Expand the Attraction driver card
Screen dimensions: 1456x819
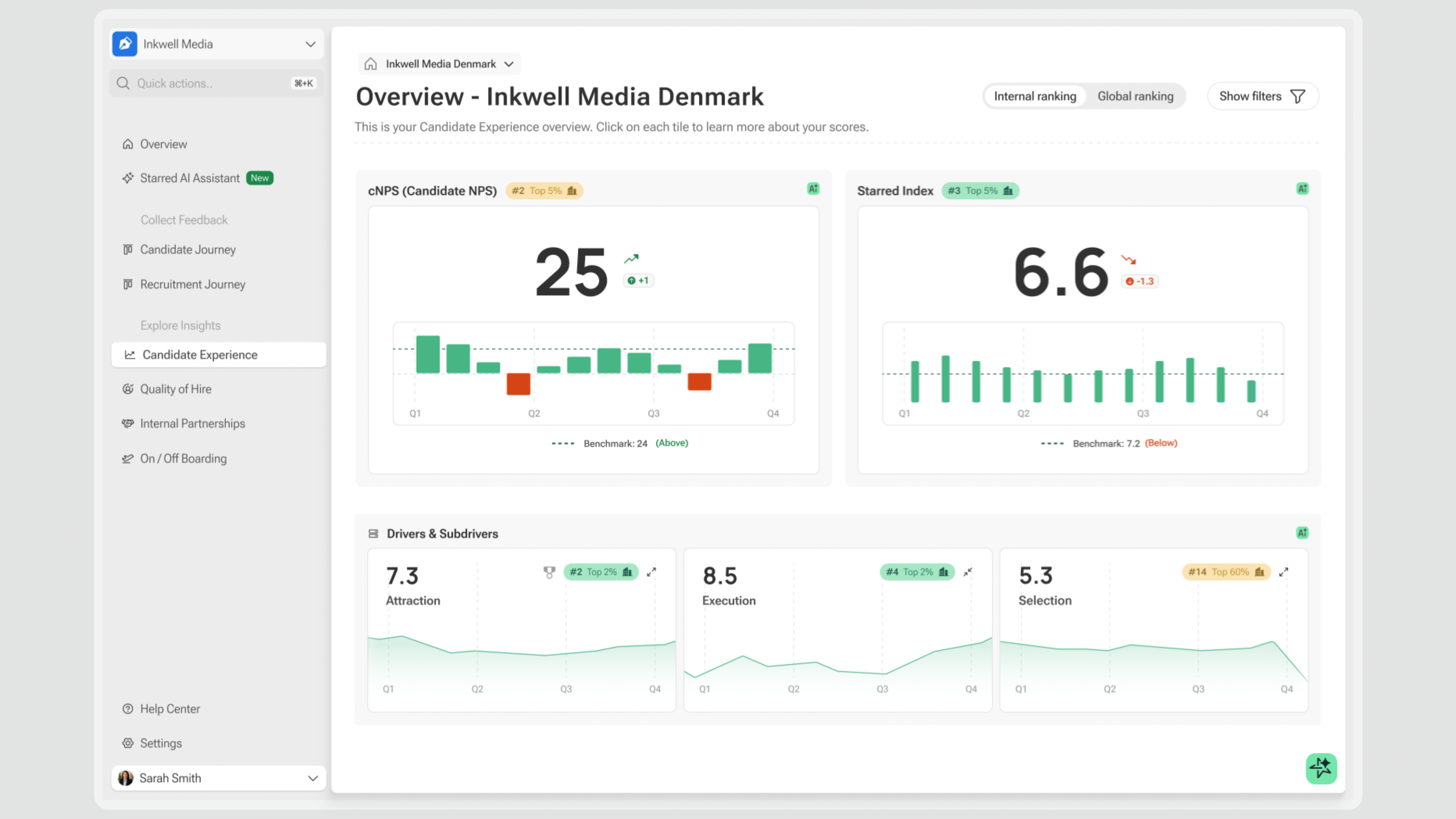coord(651,572)
